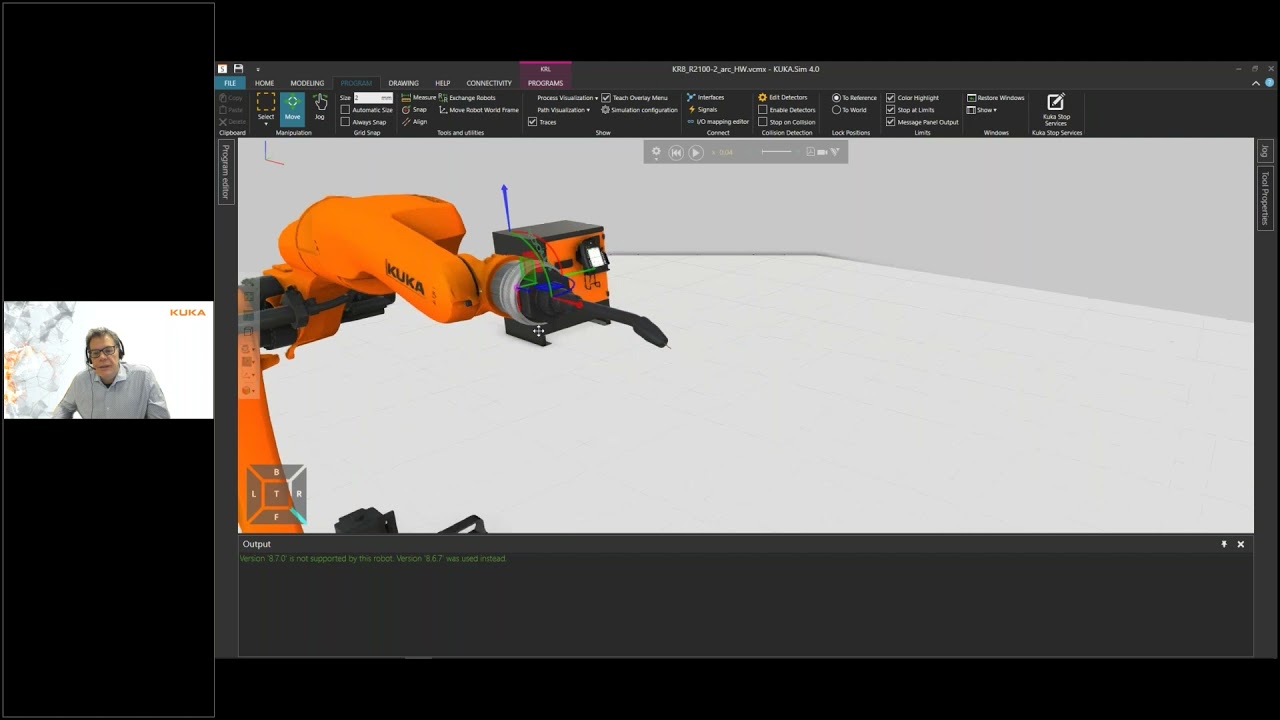
Task: Open Simulation configuration
Action: coord(639,110)
